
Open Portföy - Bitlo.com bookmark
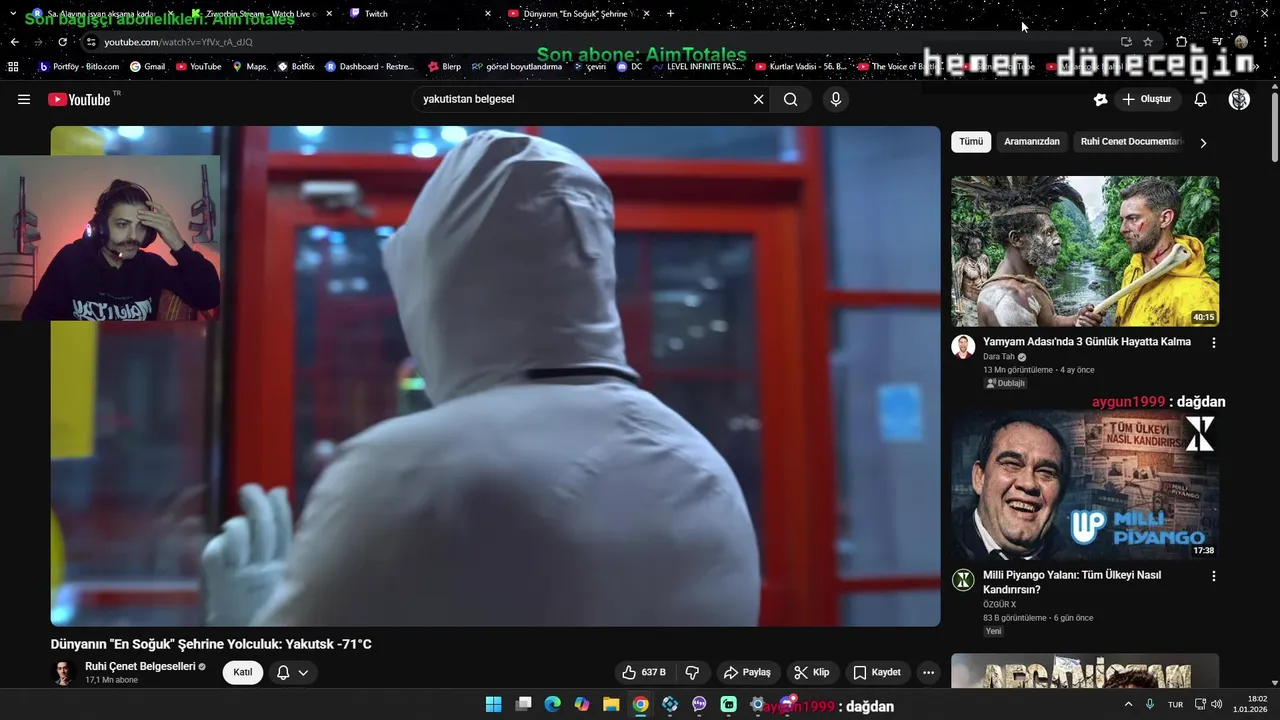tap(78, 67)
